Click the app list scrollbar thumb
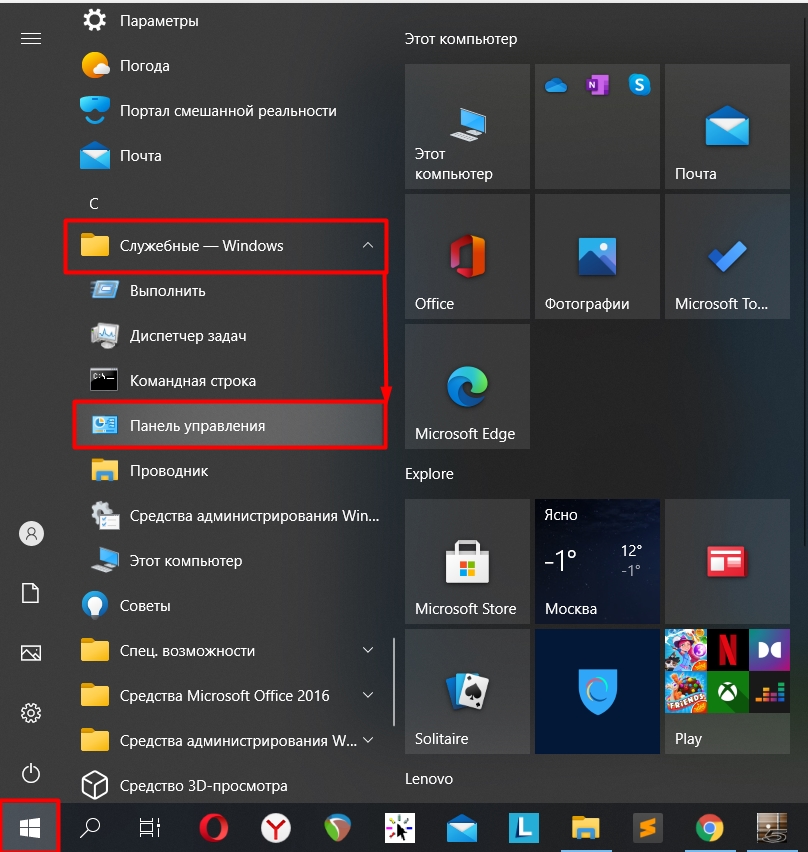 pyautogui.click(x=393, y=682)
